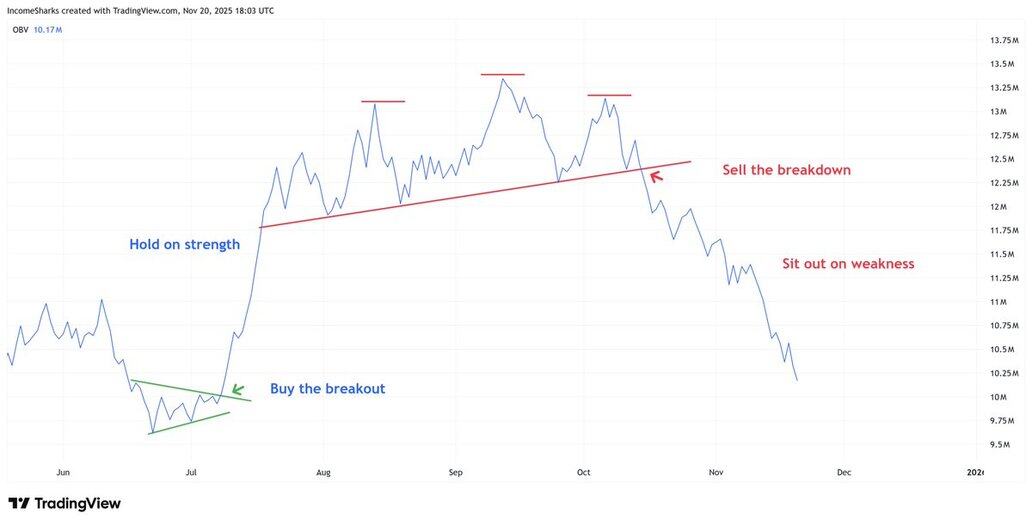Click the OBV indicator label
Viewport: 1032px width, 525px height.
(20, 30)
